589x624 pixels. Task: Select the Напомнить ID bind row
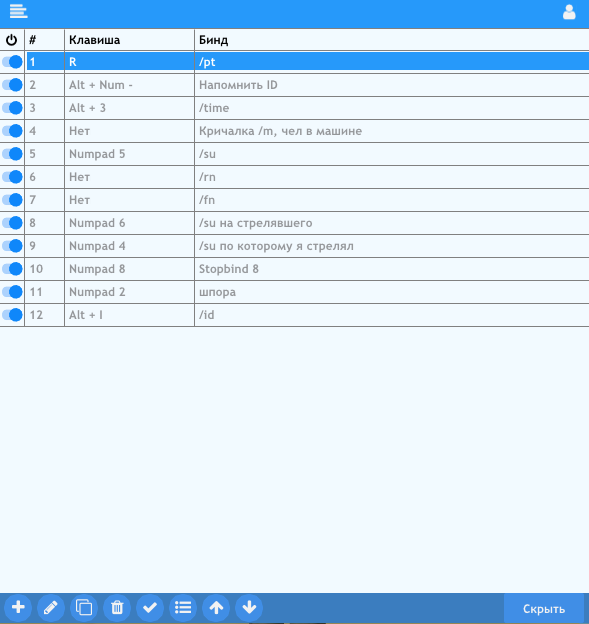pos(294,85)
